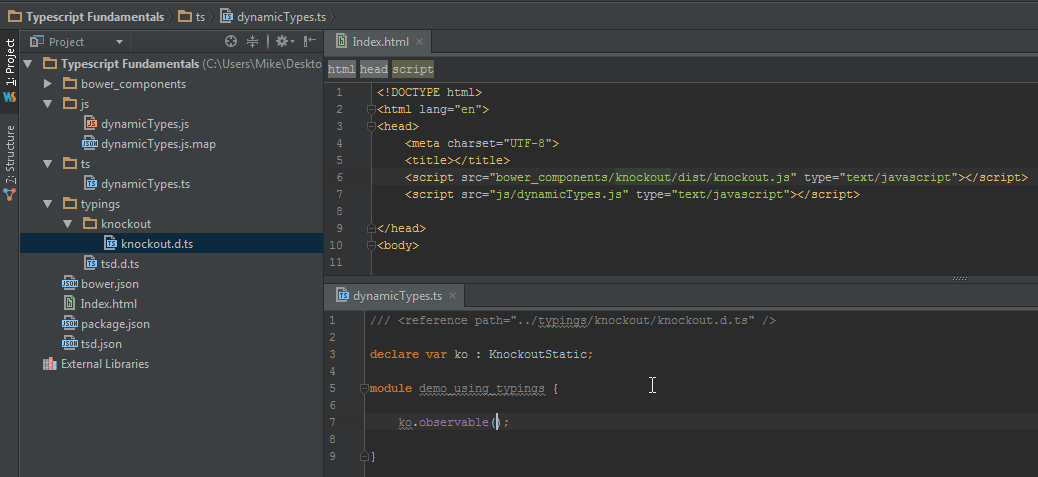Switch to the dynamicTypes.ts editor tab
Screen dimensions: 1038x477
(397, 296)
